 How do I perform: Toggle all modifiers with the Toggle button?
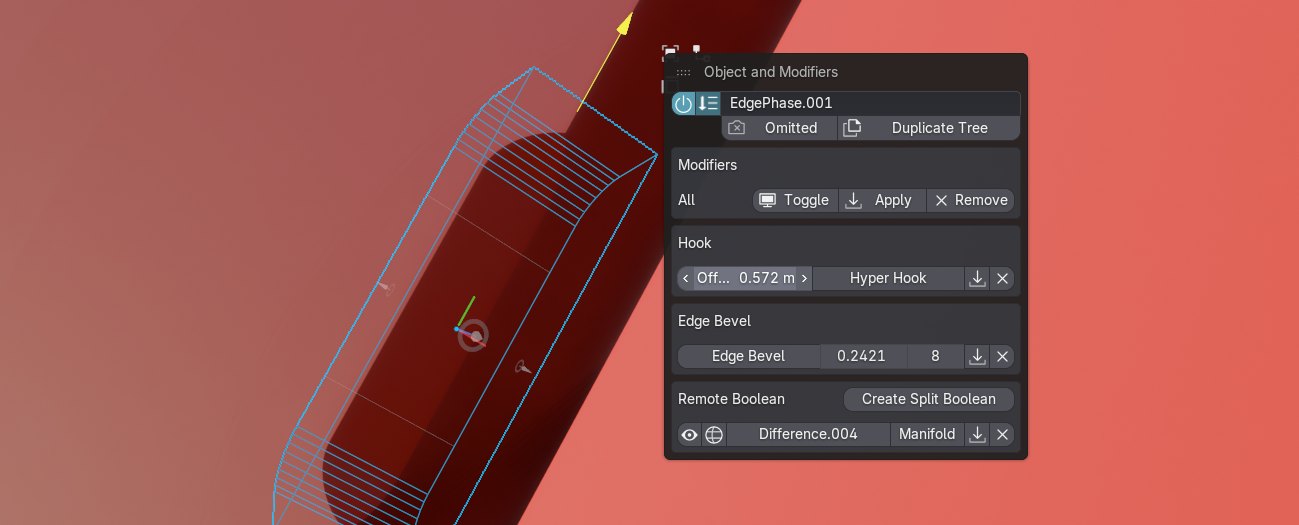click(x=795, y=200)
